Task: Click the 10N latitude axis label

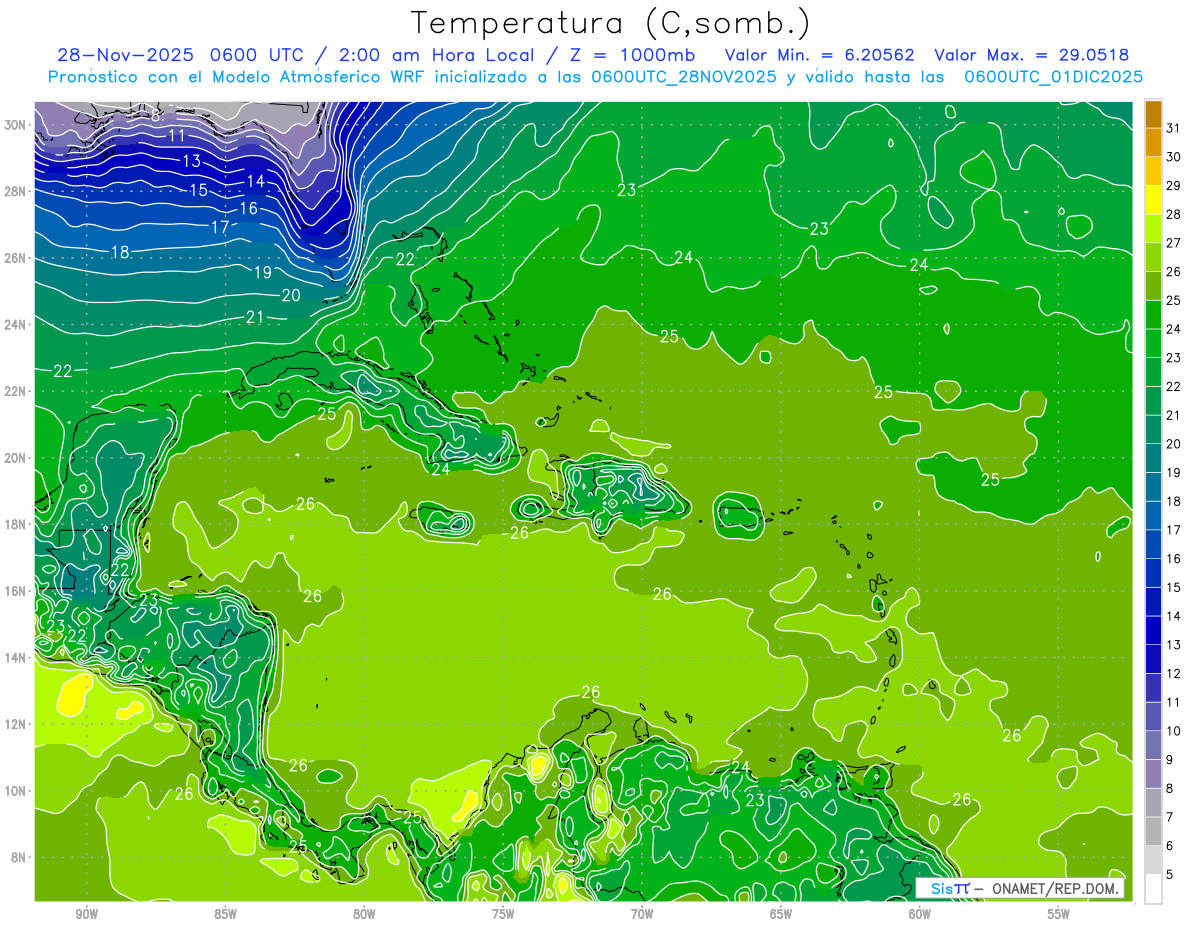Action: pyautogui.click(x=15, y=791)
